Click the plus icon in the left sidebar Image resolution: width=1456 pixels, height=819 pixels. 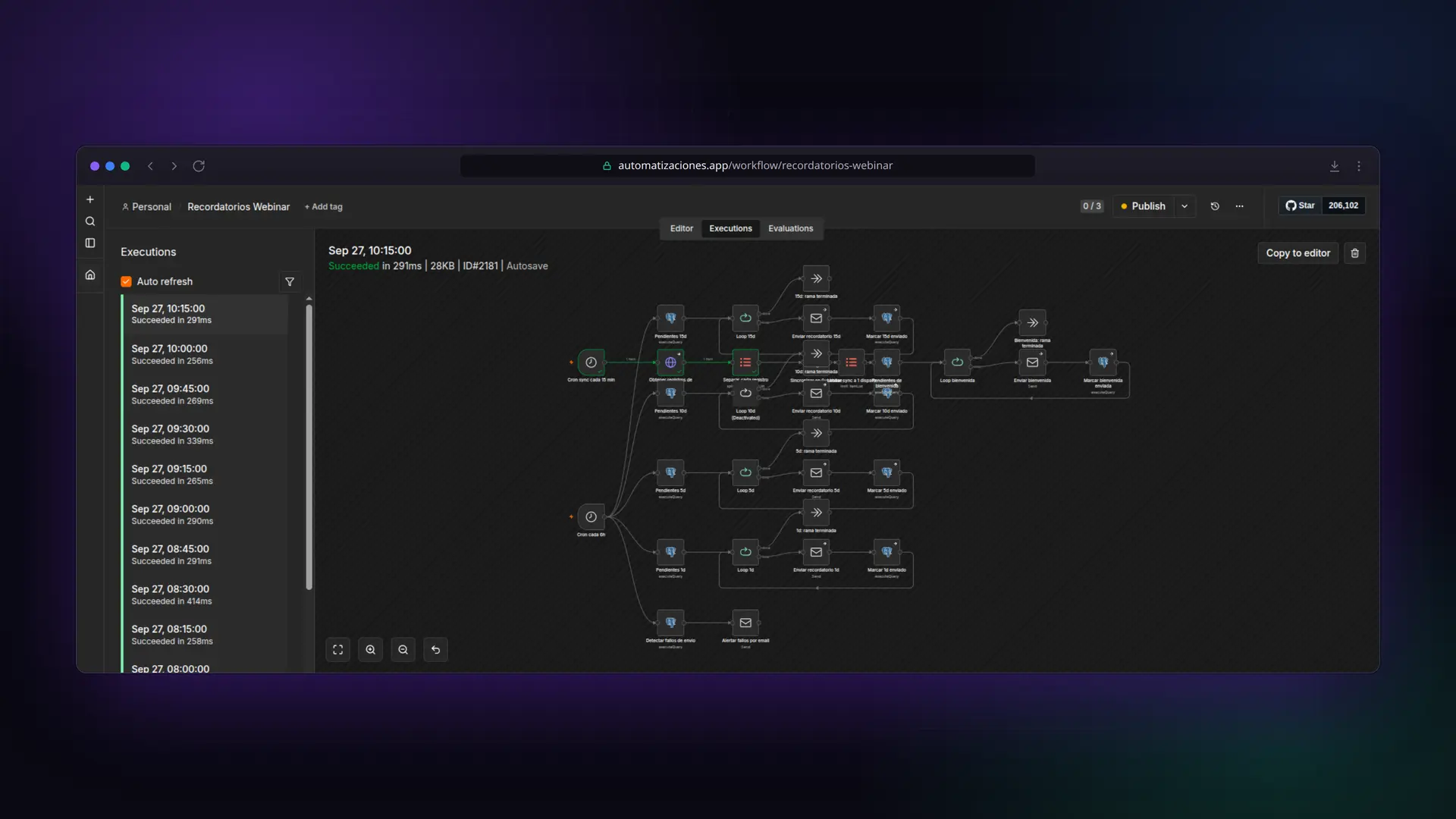click(90, 199)
